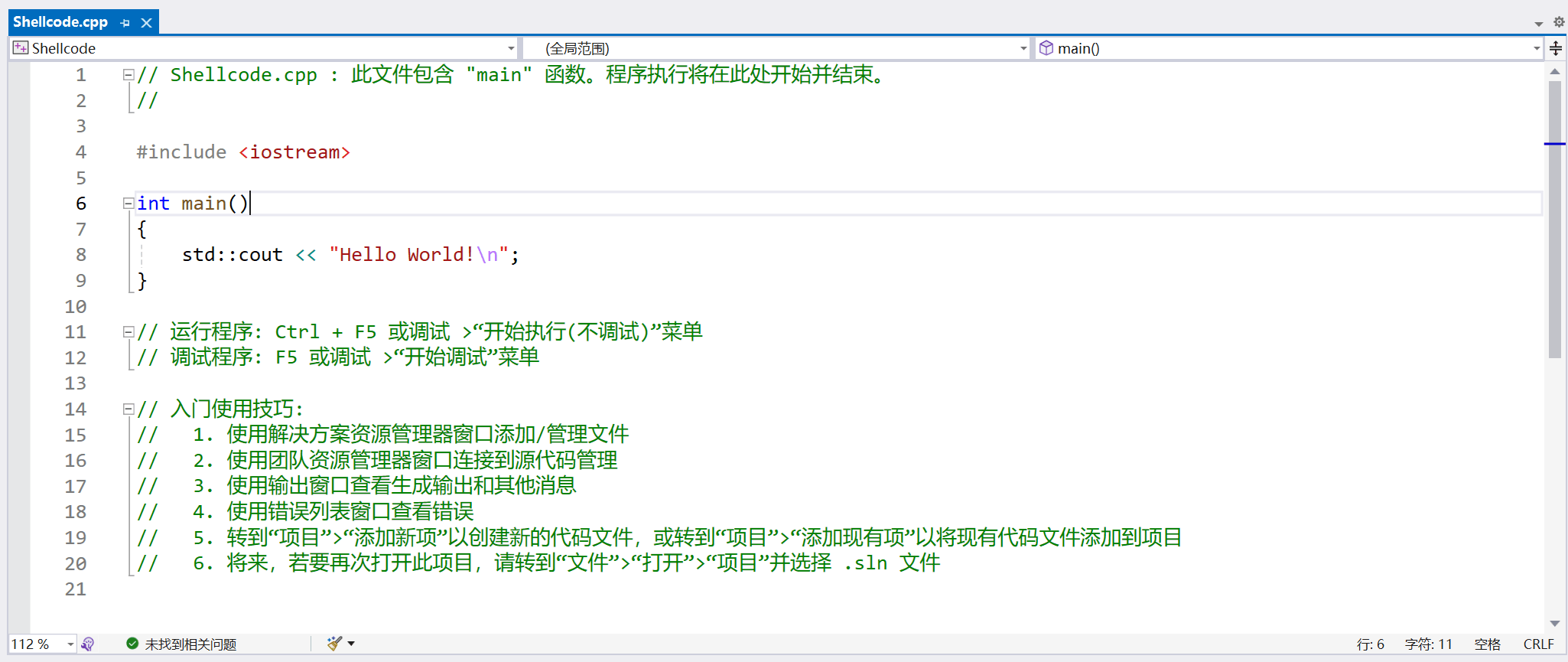Screen dimensions: 1568x662
Task: Click the pin icon on Shellcode.cpp tab
Action: [125, 23]
